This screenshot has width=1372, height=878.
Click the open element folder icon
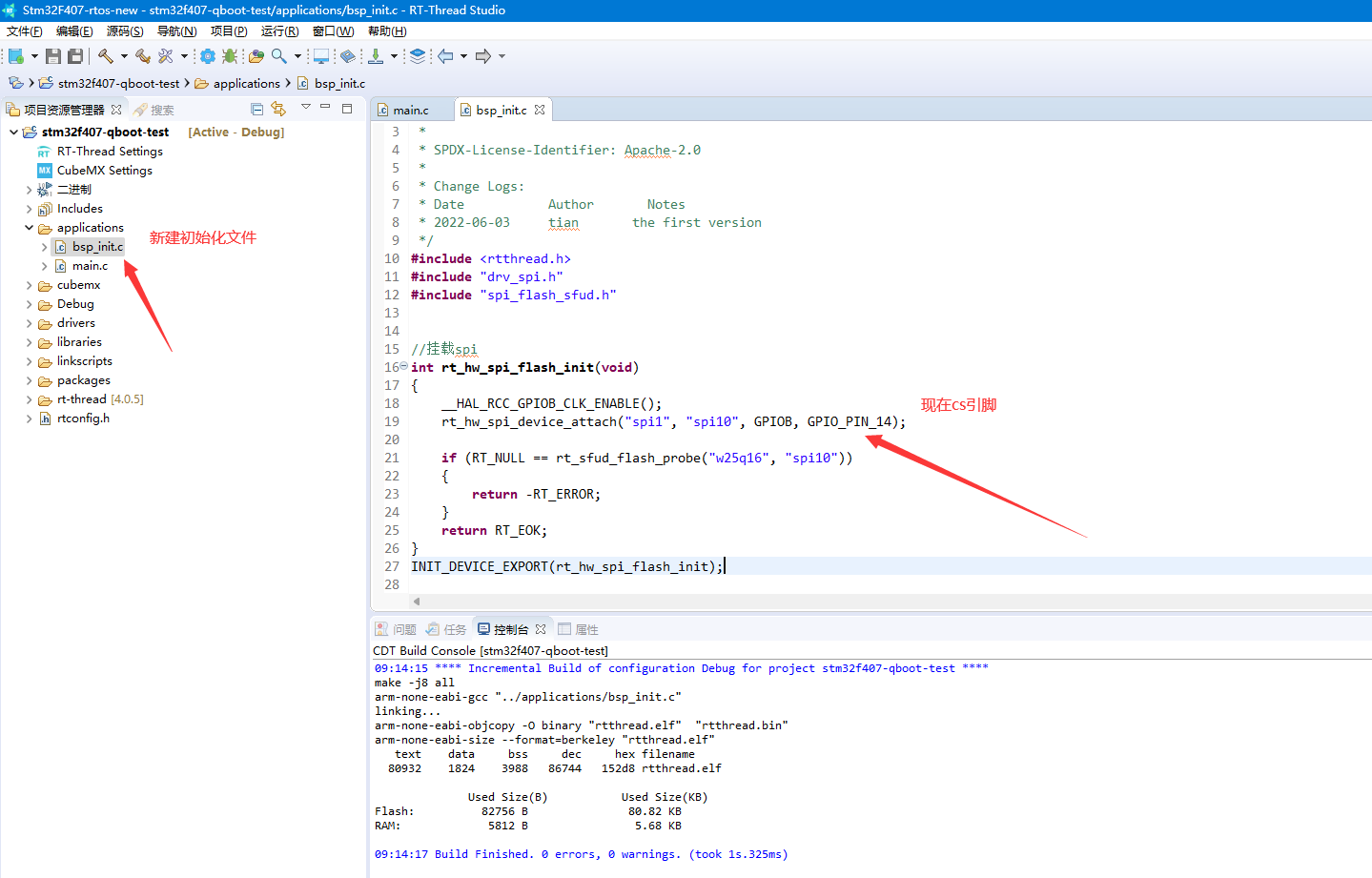tap(256, 56)
